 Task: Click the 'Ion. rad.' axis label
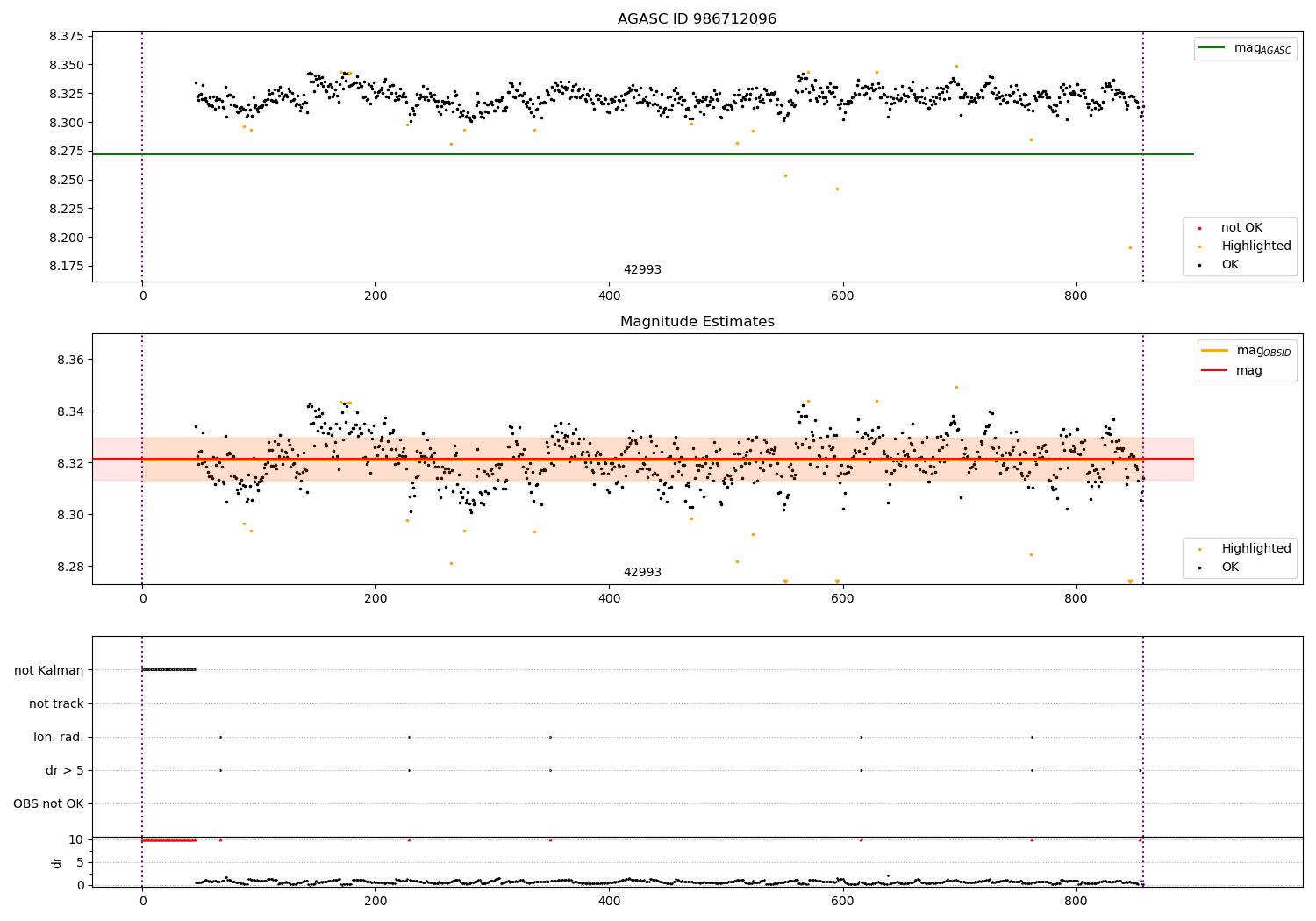tap(59, 737)
